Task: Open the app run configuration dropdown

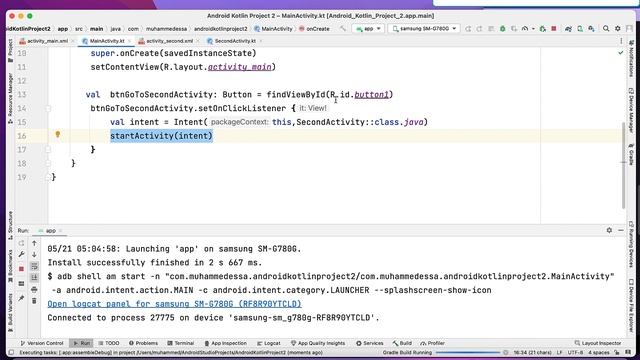Action: coord(368,29)
